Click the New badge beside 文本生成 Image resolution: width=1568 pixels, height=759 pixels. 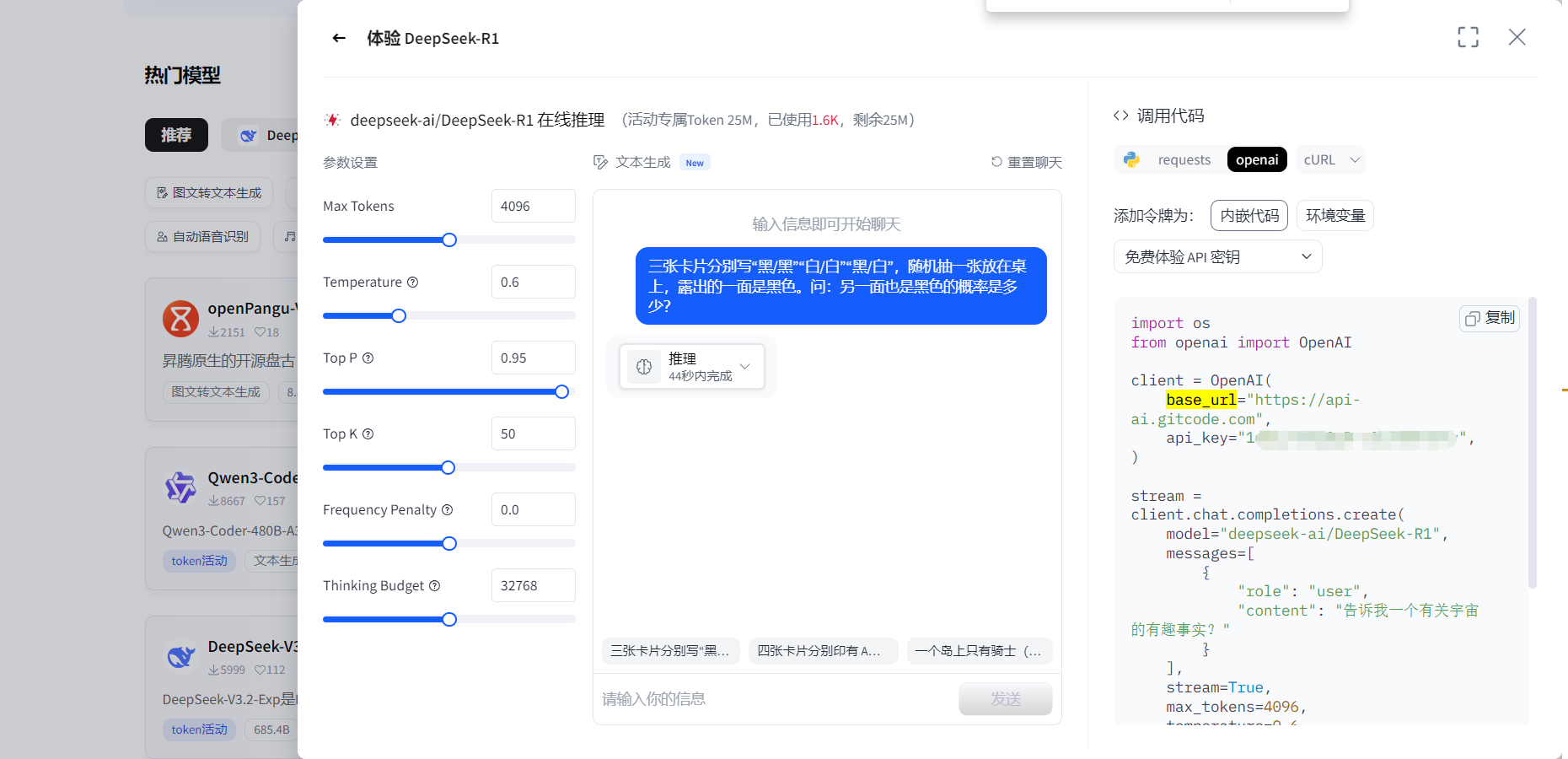(x=695, y=163)
